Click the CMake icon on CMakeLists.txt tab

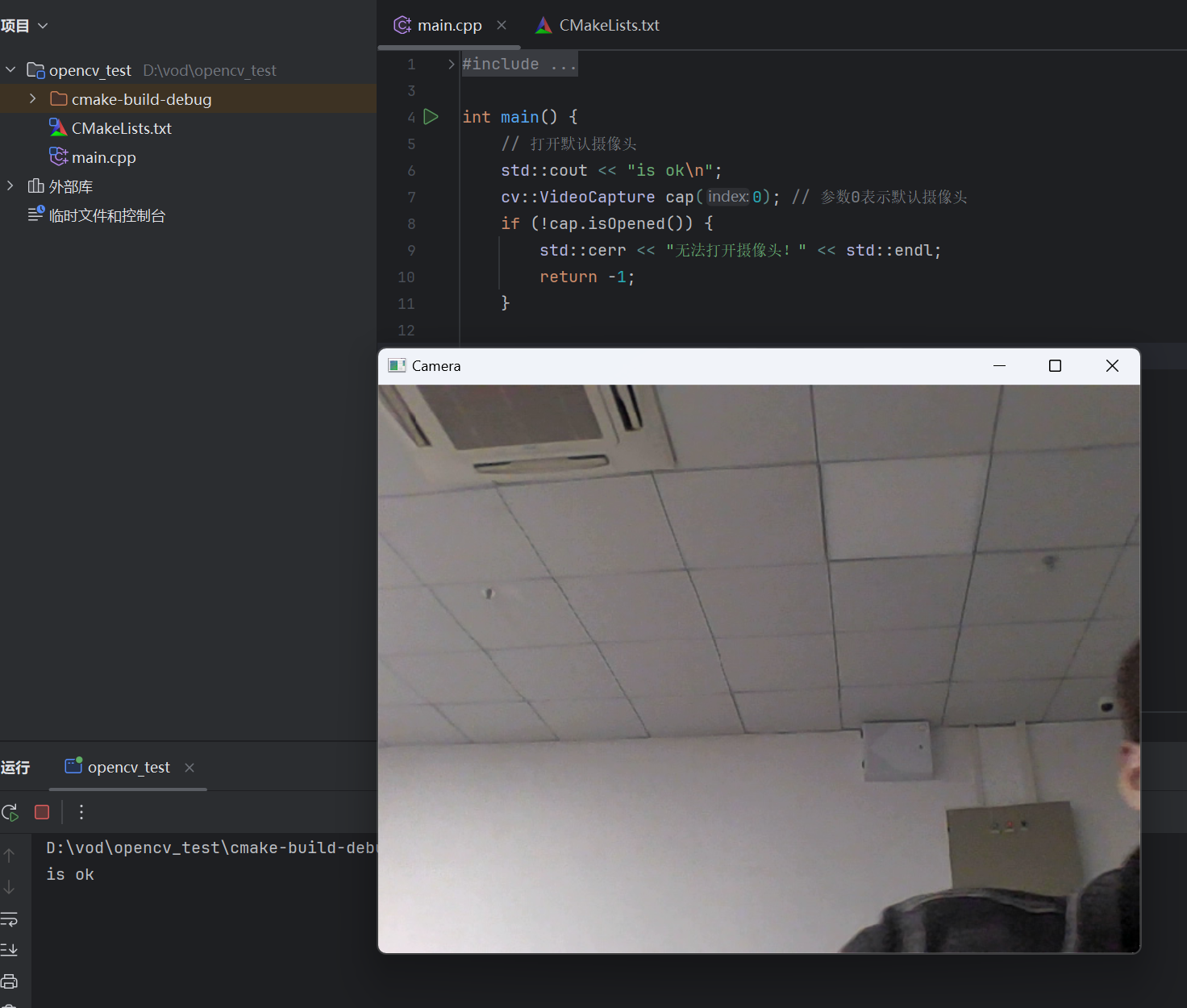(543, 24)
